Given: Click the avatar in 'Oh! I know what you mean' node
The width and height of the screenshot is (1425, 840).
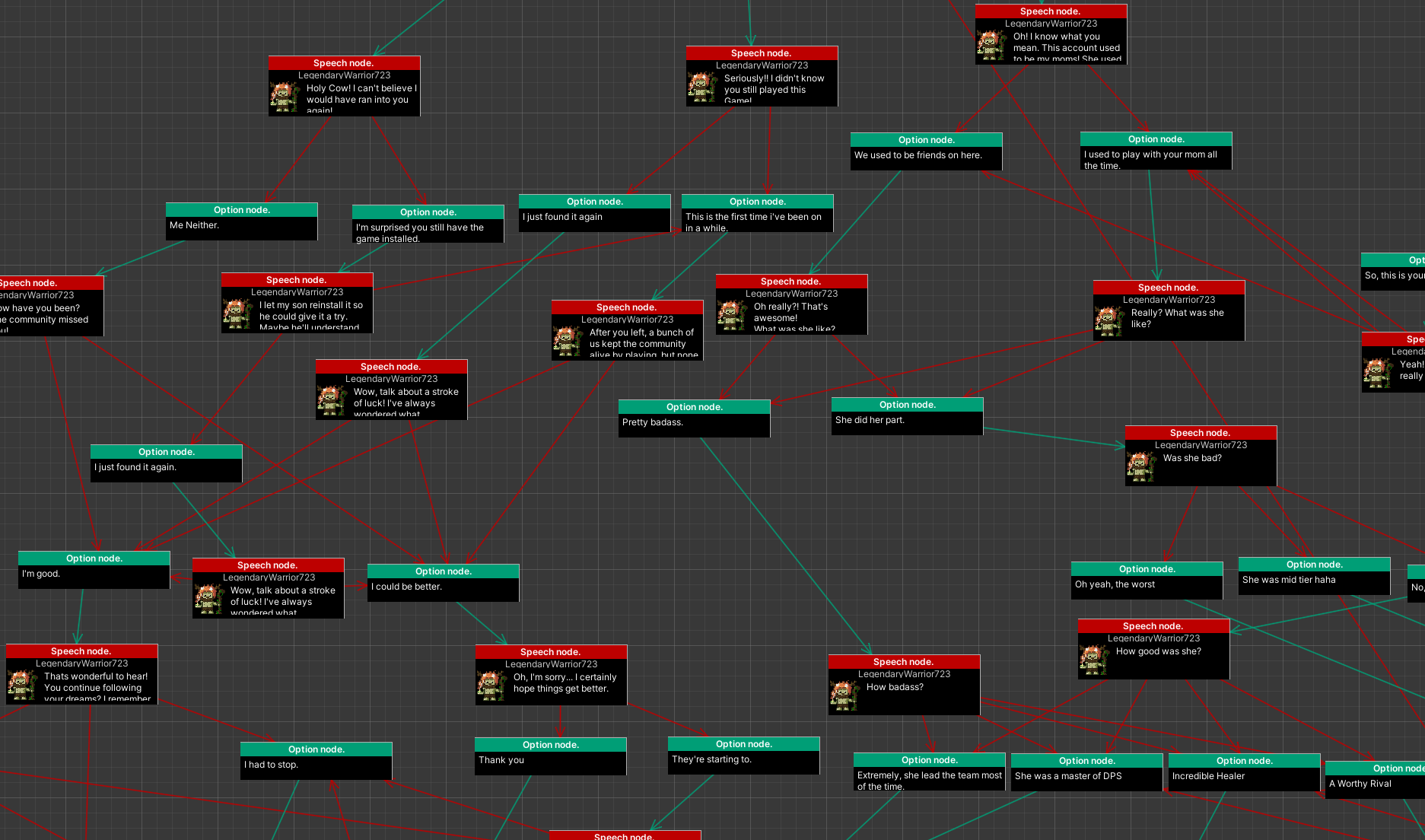Looking at the screenshot, I should [992, 46].
